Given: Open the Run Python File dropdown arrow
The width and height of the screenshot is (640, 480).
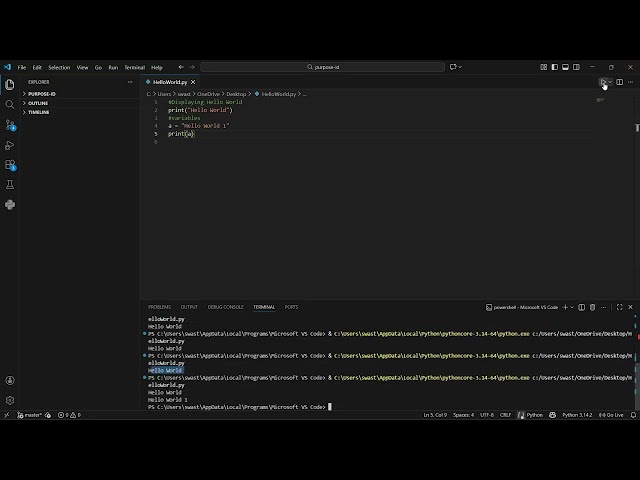Looking at the screenshot, I should tap(610, 82).
